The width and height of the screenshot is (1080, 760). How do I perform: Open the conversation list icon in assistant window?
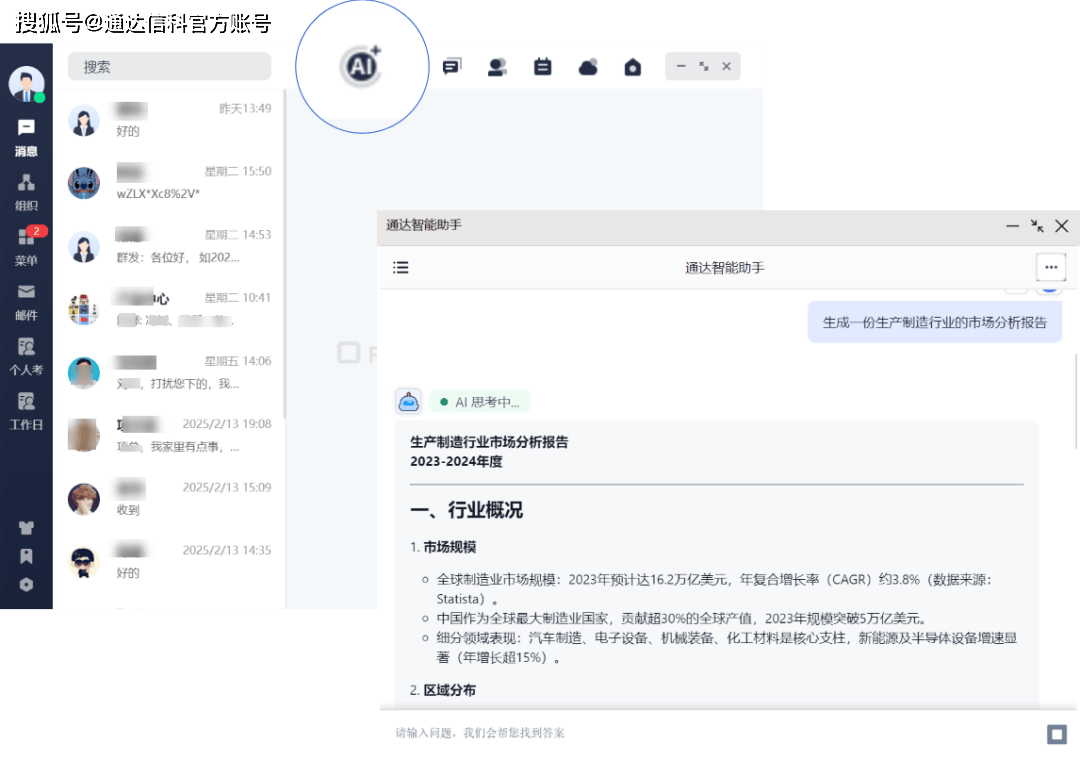coord(400,267)
